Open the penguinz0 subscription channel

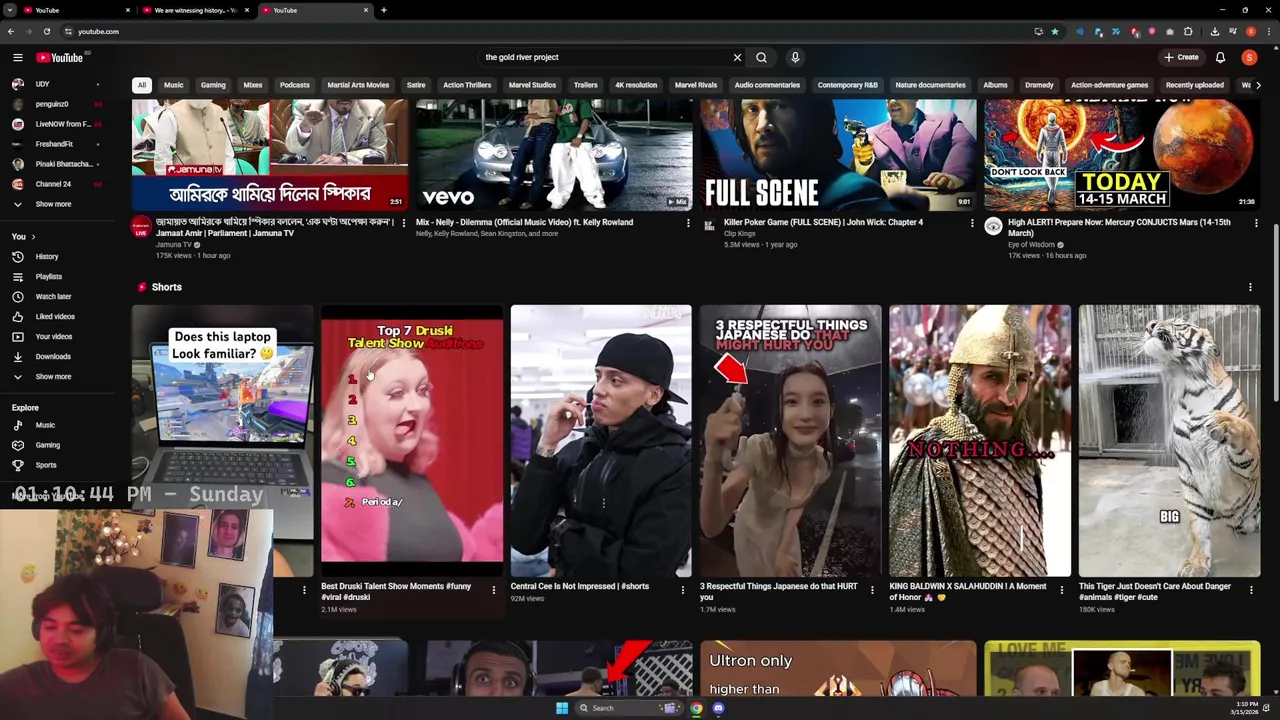(x=52, y=104)
